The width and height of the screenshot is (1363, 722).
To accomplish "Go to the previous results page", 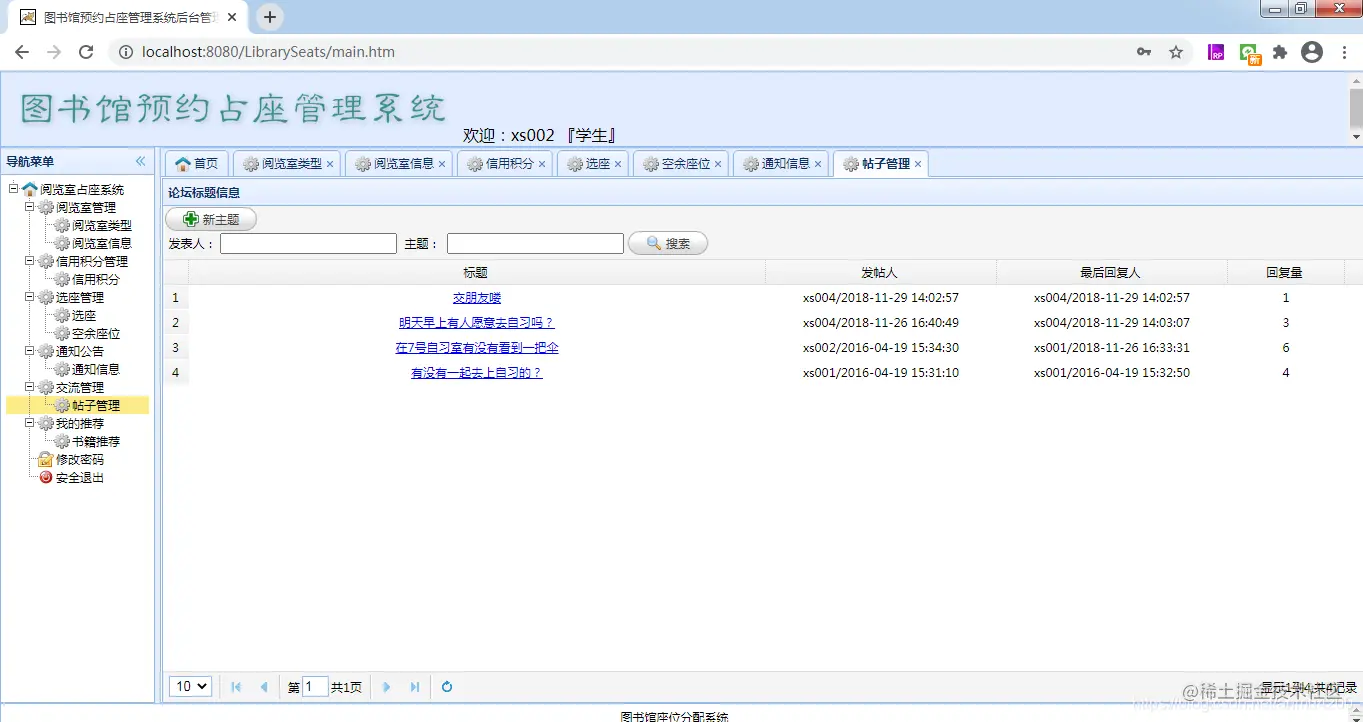I will (264, 687).
